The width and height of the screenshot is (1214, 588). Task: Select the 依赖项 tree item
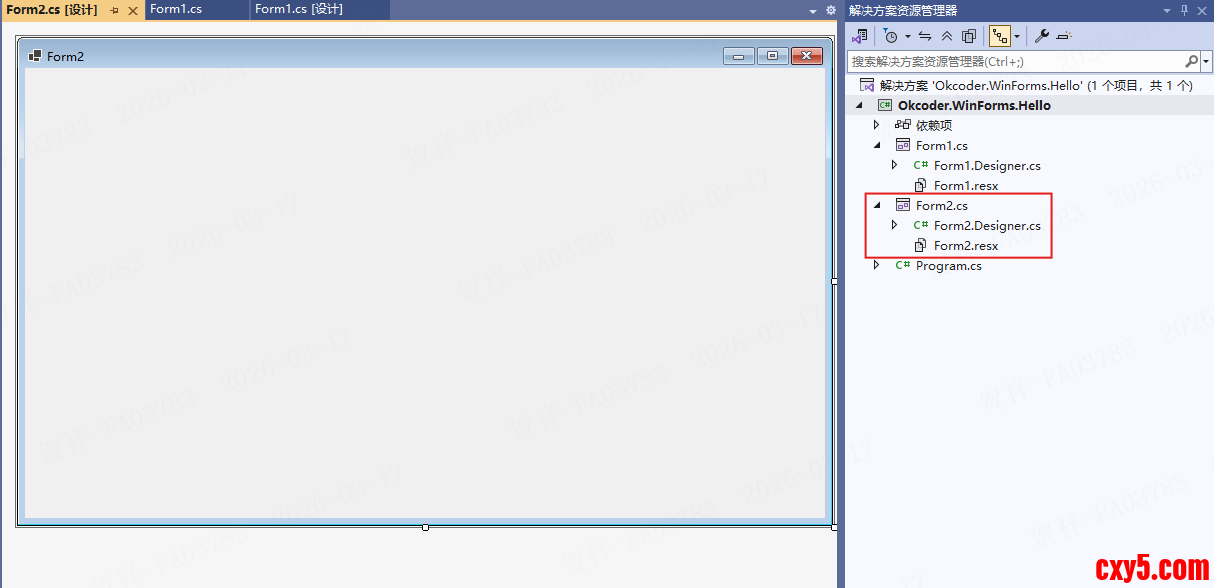point(934,125)
